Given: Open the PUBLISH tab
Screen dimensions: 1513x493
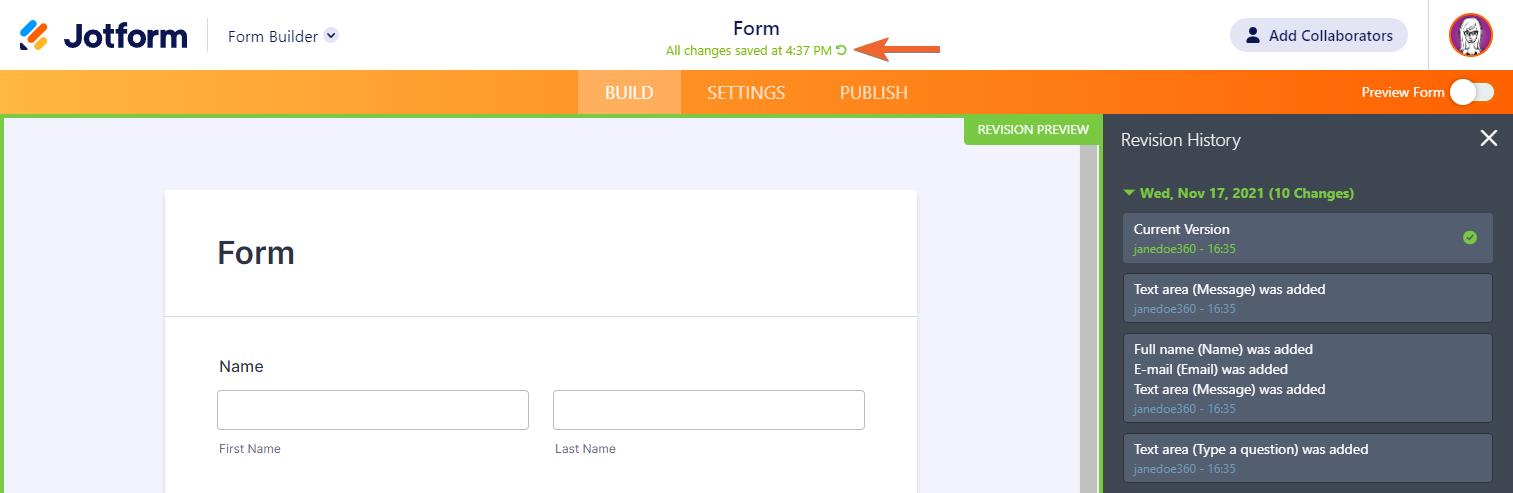Looking at the screenshot, I should click(x=873, y=93).
